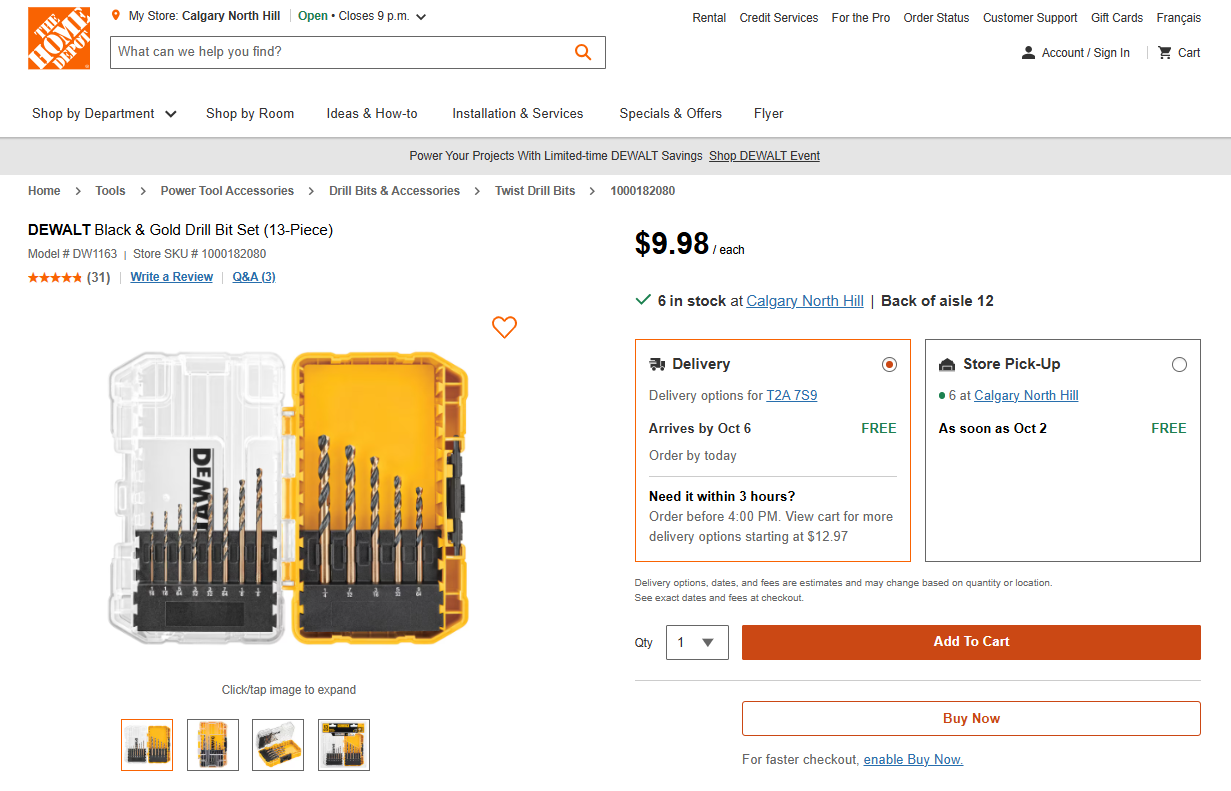Open the Specials & Offers menu
Screen dimensions: 1231x791
click(669, 113)
